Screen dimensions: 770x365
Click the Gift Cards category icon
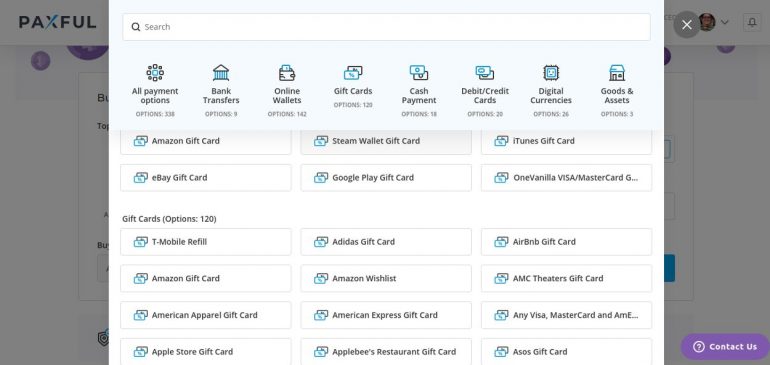pos(353,73)
